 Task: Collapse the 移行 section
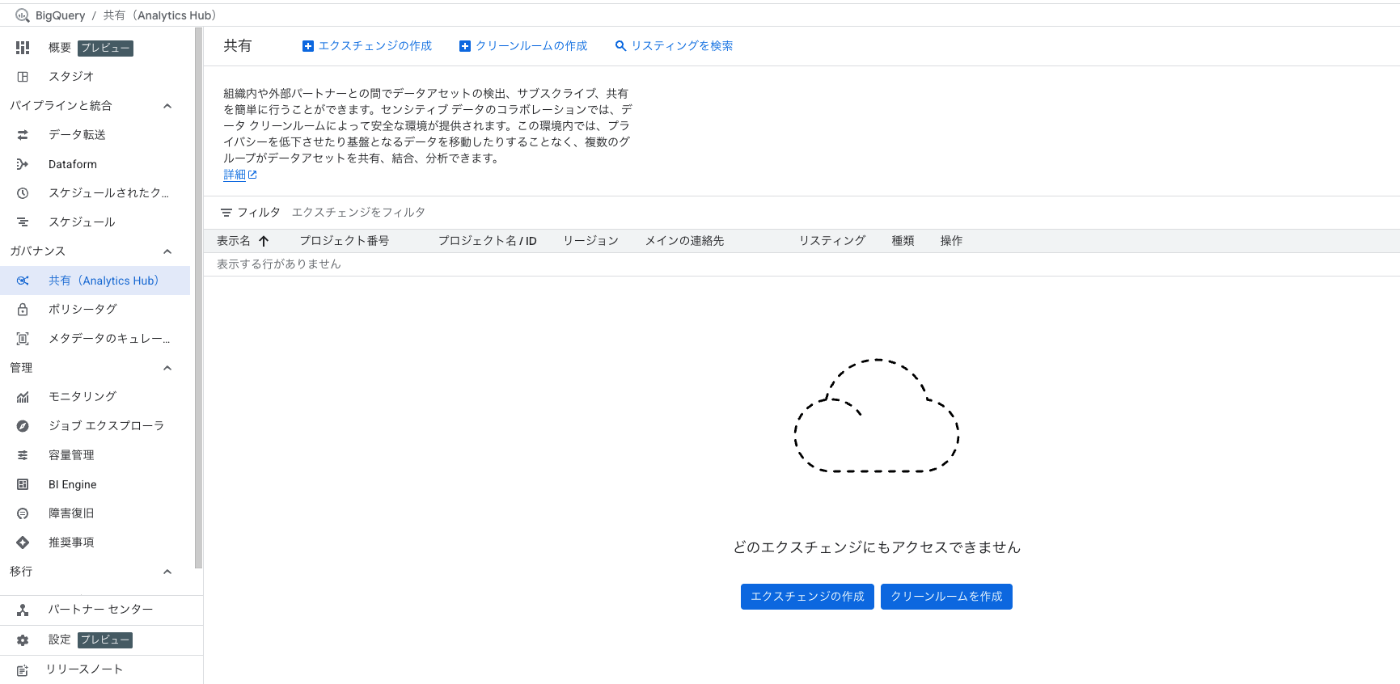click(167, 572)
